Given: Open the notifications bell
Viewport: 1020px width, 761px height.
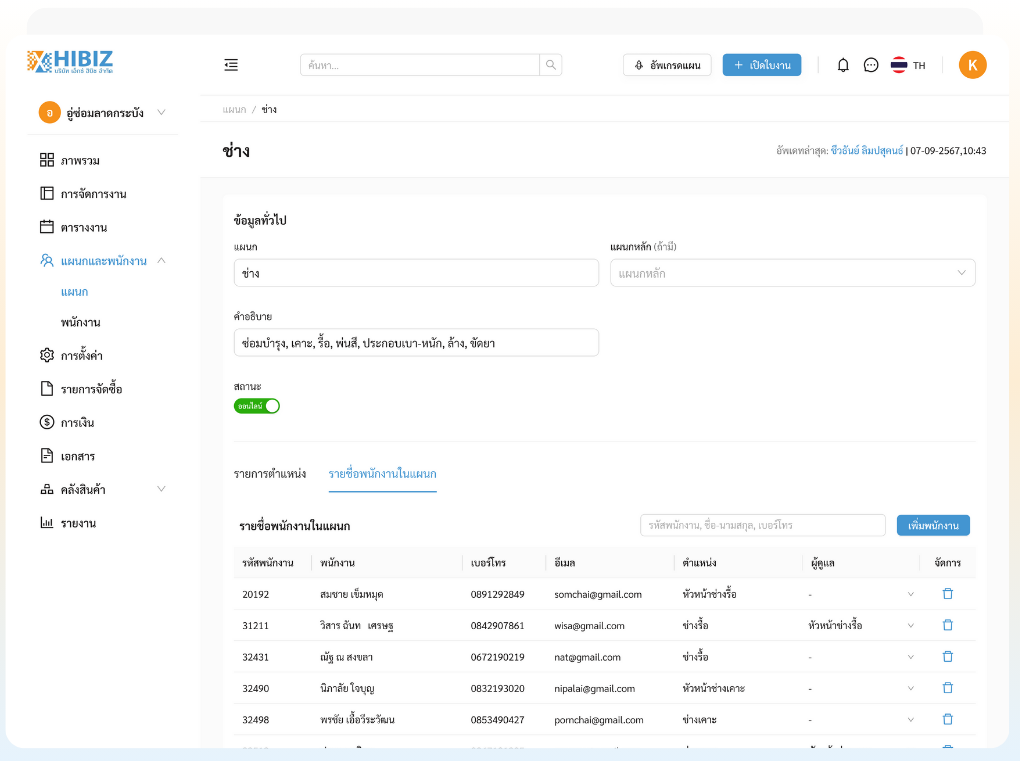Looking at the screenshot, I should [x=843, y=65].
